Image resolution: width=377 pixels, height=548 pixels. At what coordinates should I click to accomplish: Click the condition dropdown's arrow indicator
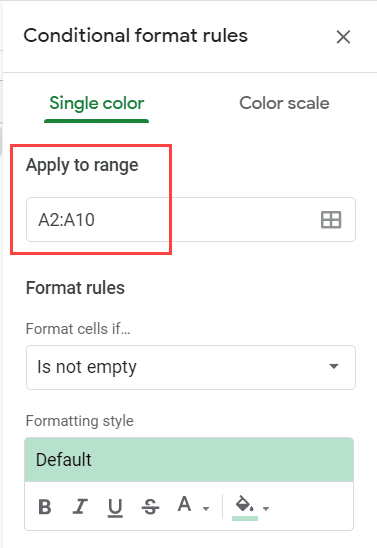click(334, 366)
